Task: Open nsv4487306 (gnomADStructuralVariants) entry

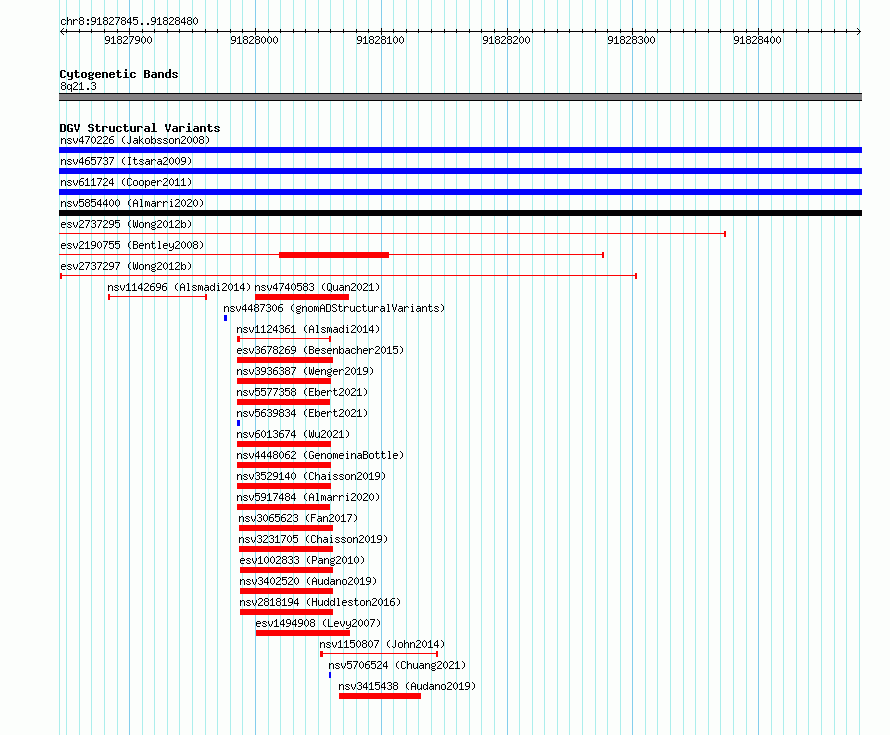Action: coord(334,308)
